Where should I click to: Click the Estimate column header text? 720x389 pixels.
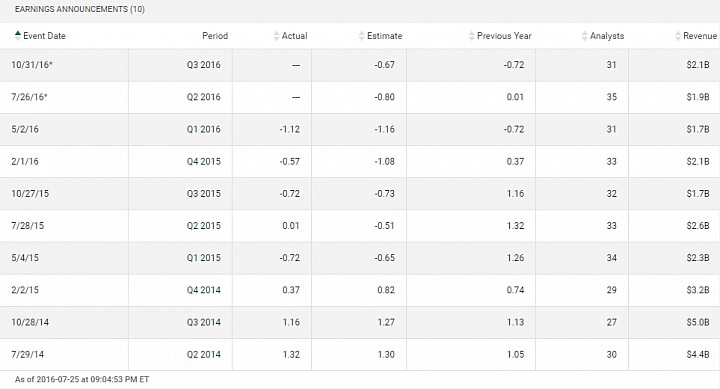tap(385, 36)
